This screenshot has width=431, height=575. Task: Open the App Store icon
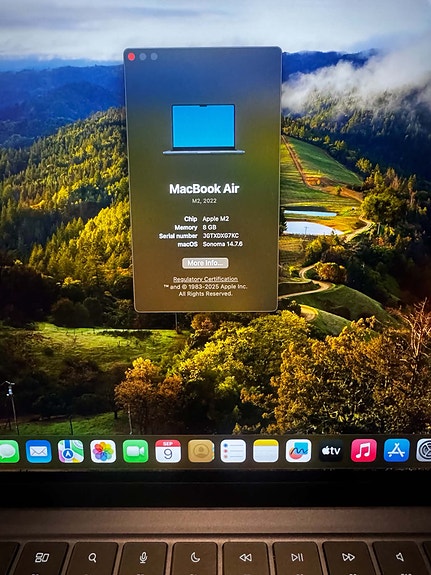point(397,450)
